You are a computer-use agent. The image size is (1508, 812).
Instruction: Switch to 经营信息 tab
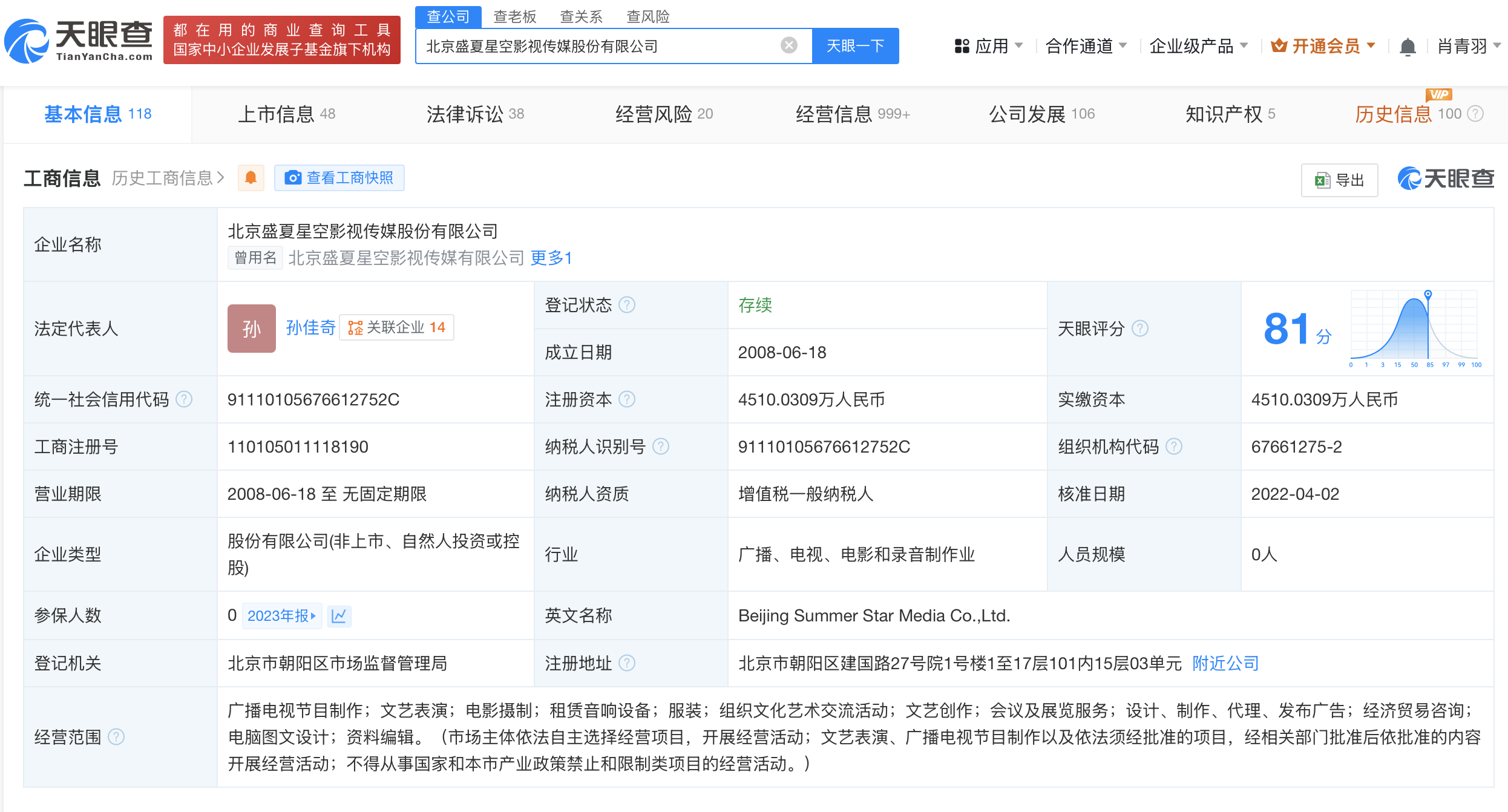coord(853,114)
